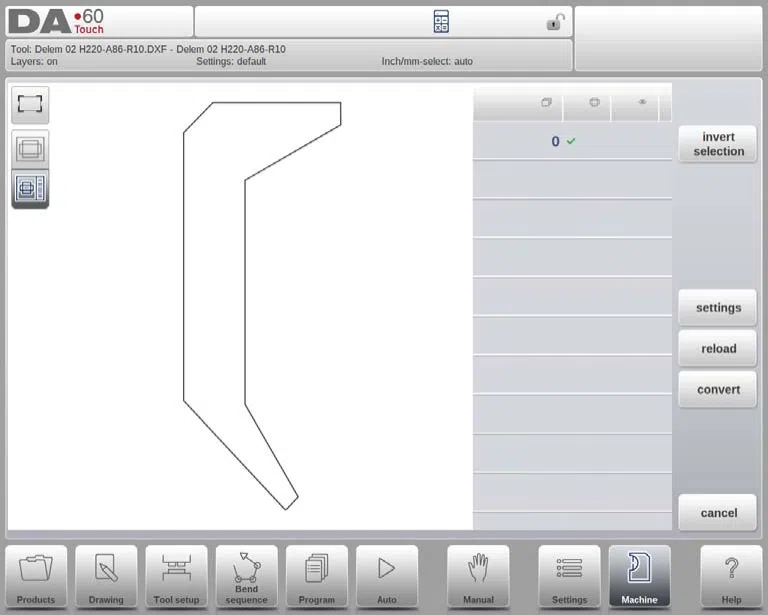Viewport: 768px width, 615px height.
Task: Open the Products mode
Action: (x=36, y=577)
